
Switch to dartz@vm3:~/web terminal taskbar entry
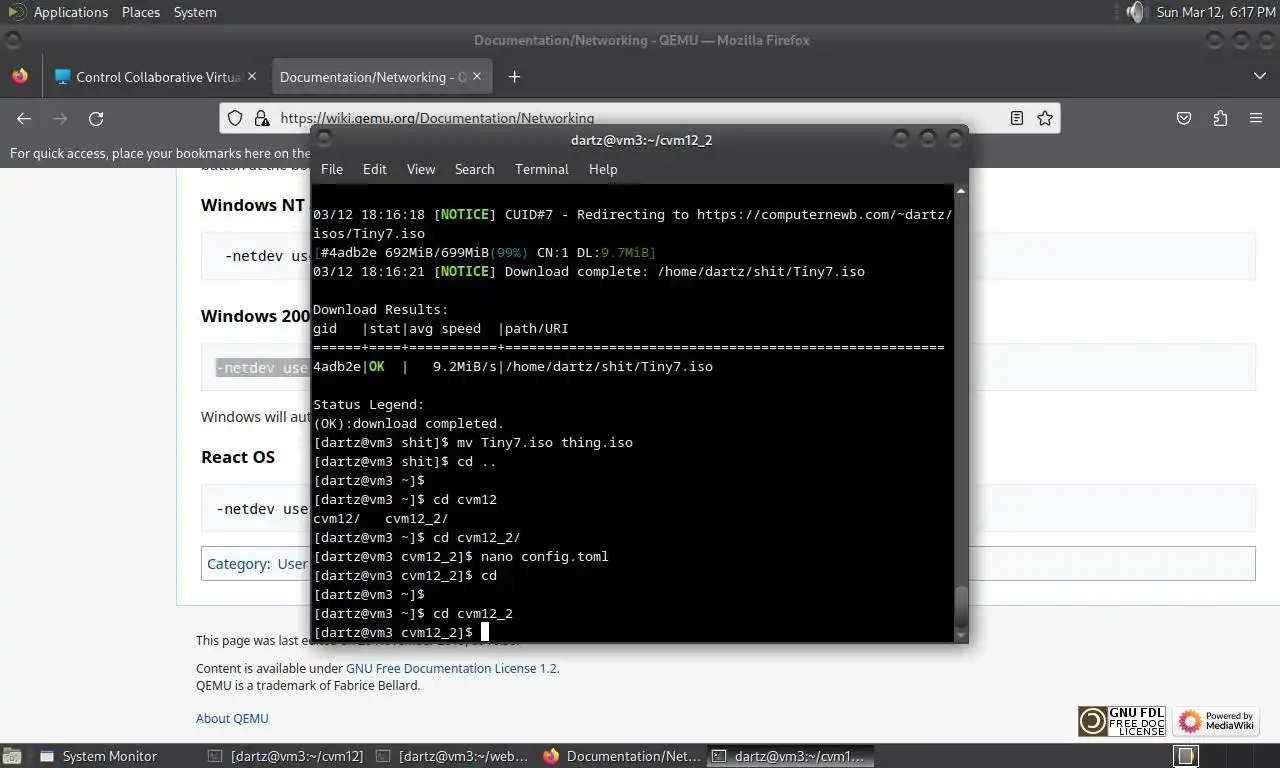[x=453, y=756]
